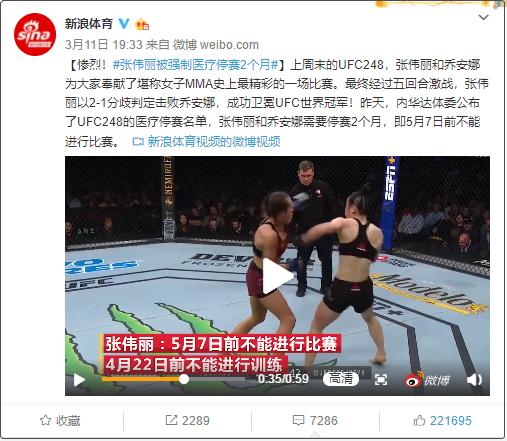Open the 微博 weibo.com source link
Viewport: 507px width, 441px height.
point(216,45)
